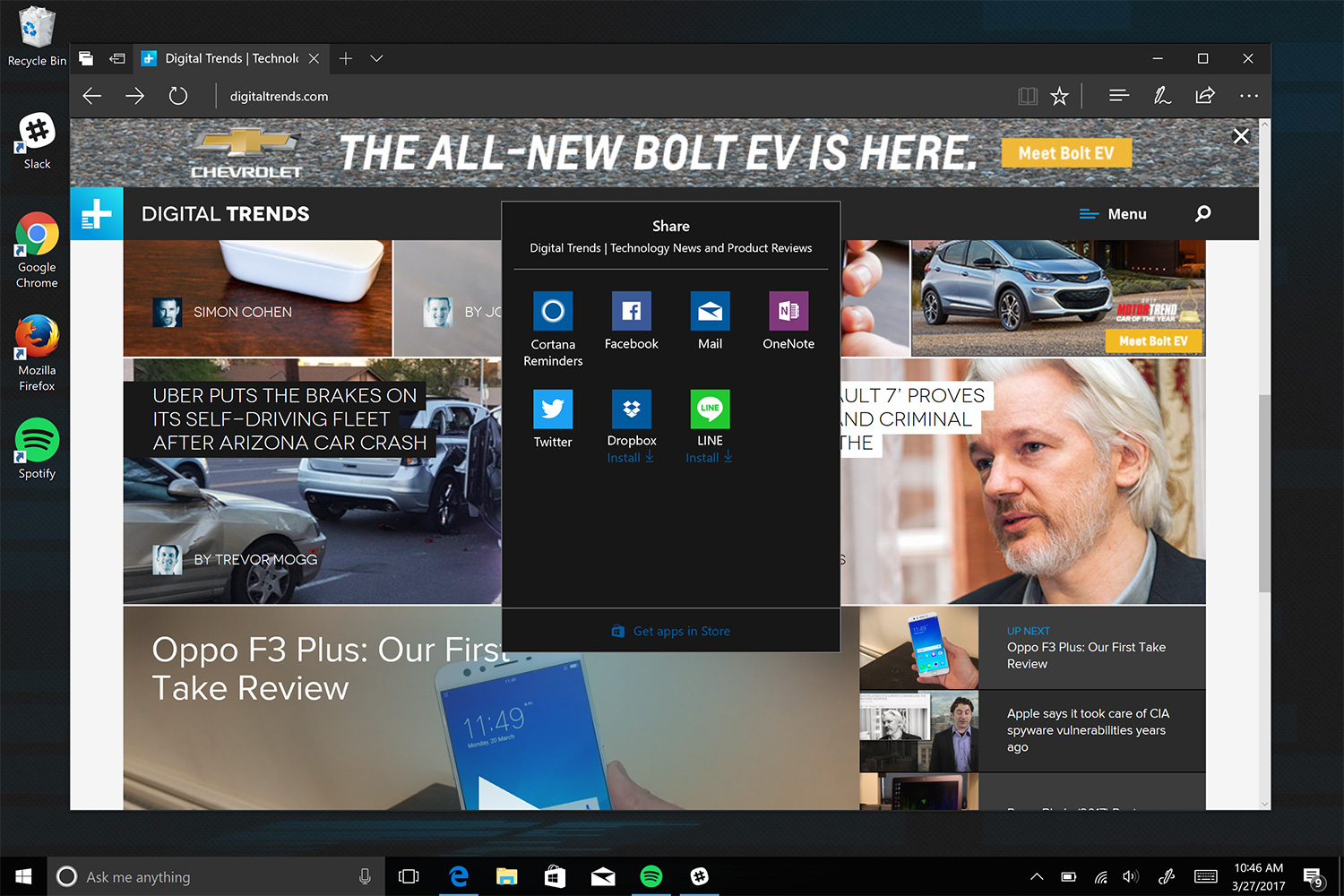
Task: Select the Dropbox app icon
Action: 632,409
